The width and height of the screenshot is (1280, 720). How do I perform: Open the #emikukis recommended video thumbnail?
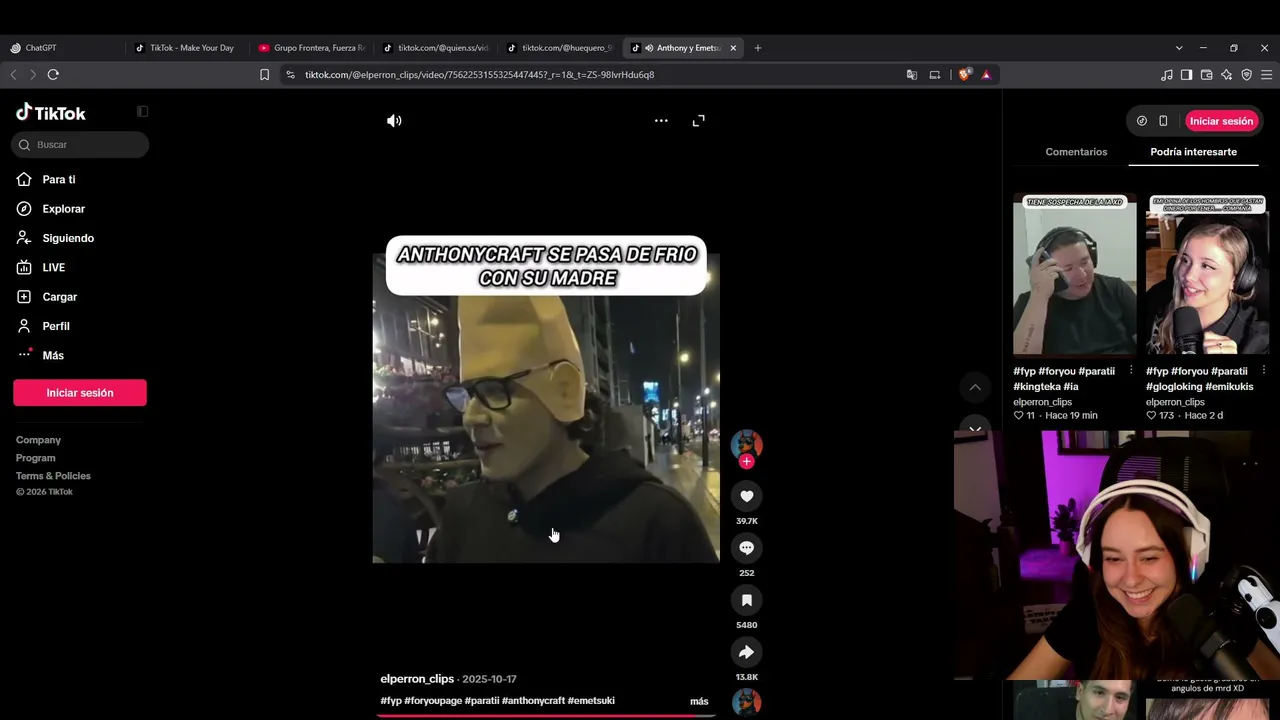coord(1207,275)
